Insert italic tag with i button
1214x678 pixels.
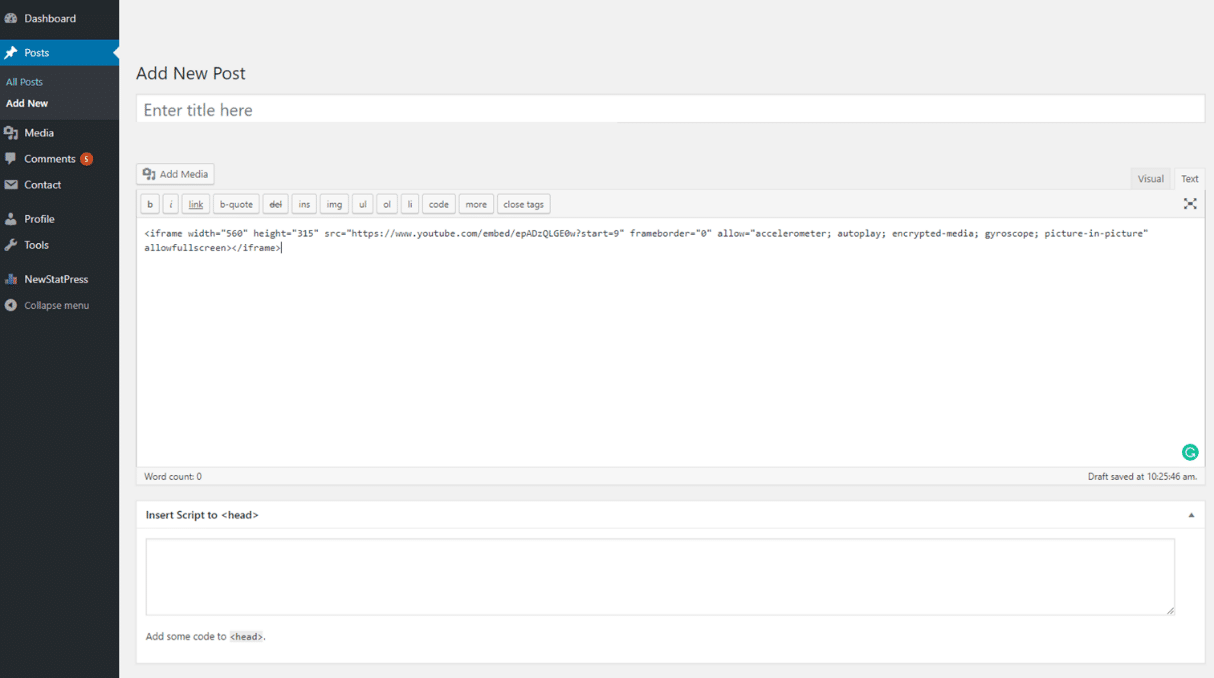170,204
